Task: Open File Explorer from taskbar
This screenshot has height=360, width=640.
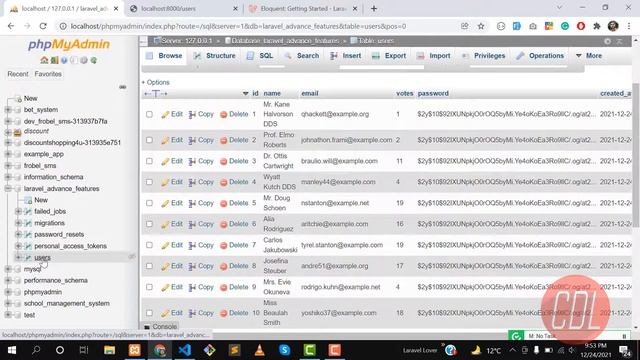Action: coord(109,350)
